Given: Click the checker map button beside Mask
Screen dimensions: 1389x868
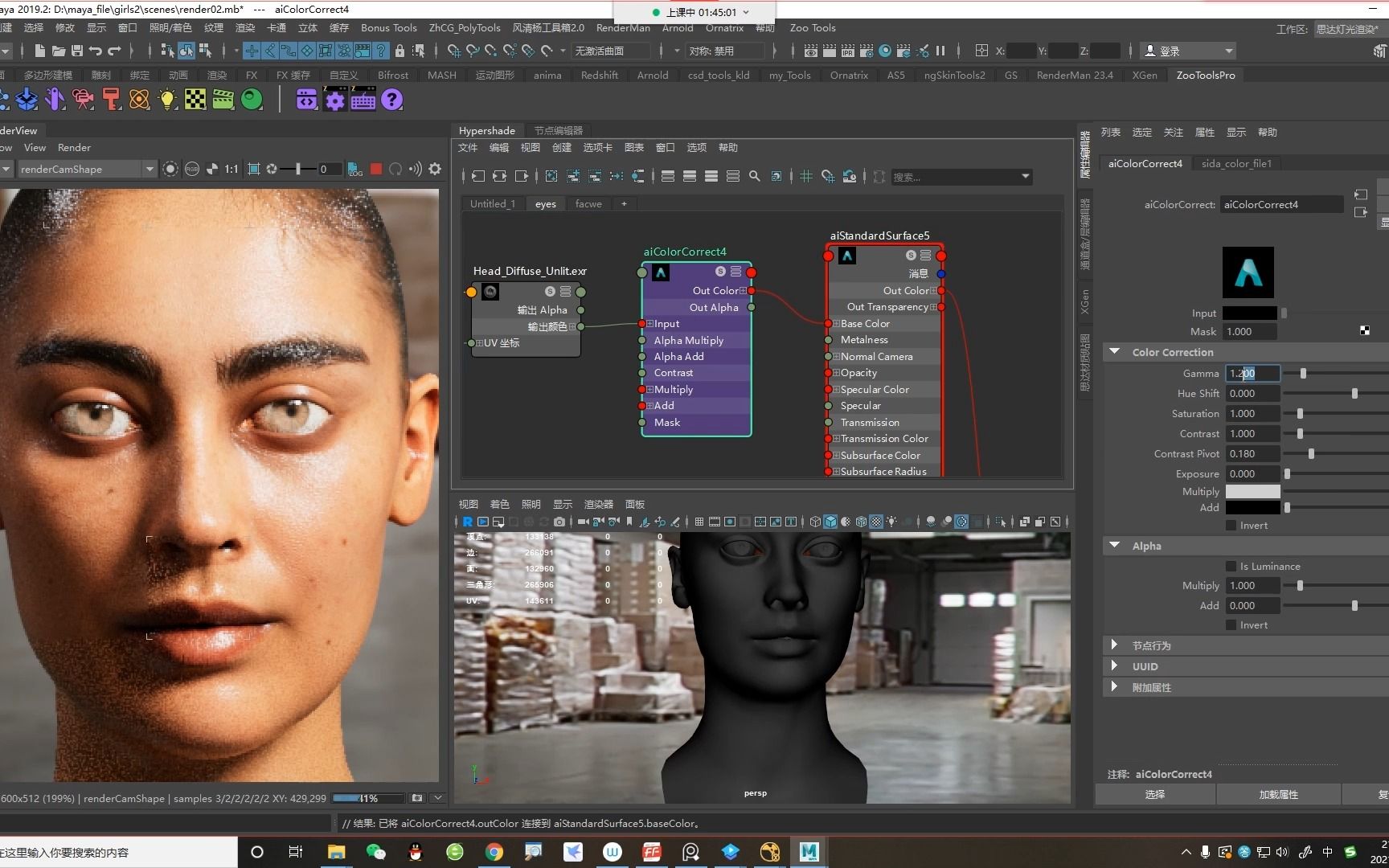Looking at the screenshot, I should [1364, 331].
